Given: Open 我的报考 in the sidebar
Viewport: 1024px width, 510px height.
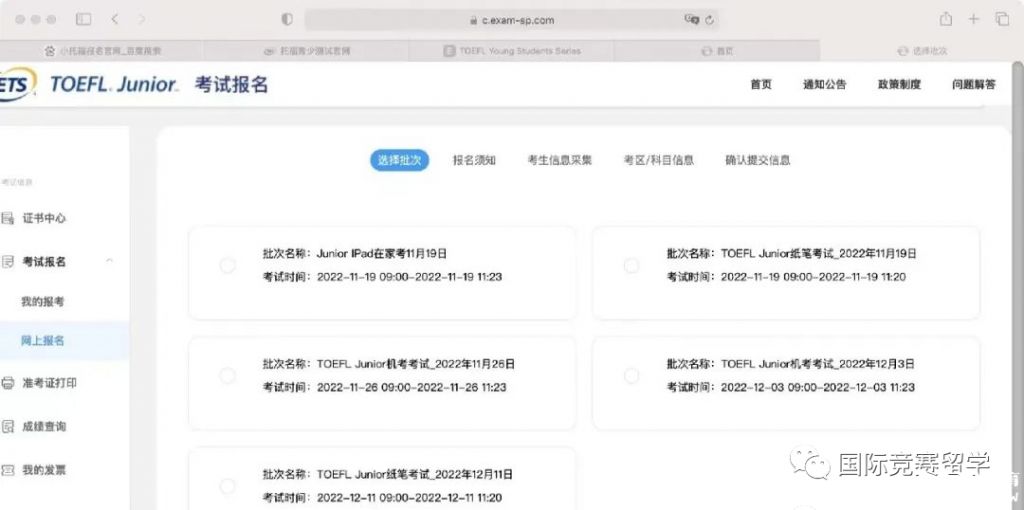Looking at the screenshot, I should 42,302.
